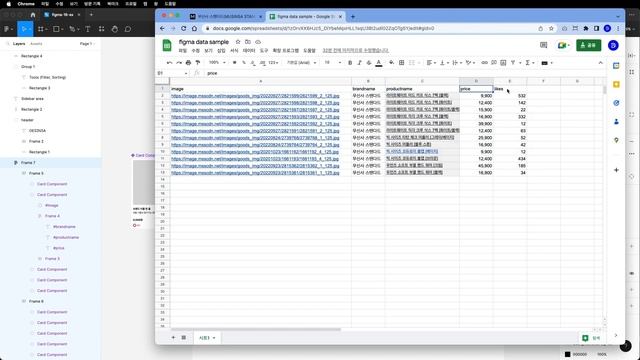Open the 데이터 menu in Google Sheets

click(249, 50)
